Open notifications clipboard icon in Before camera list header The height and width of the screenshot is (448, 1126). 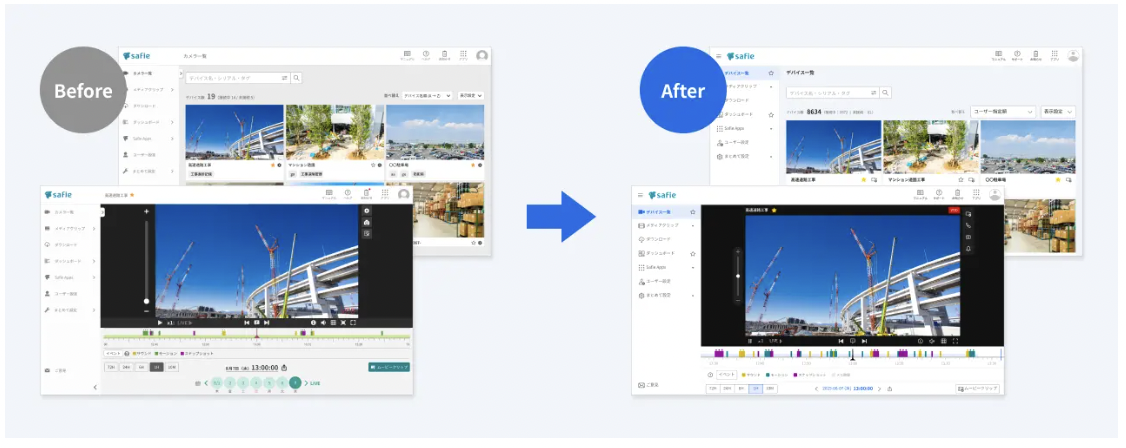click(445, 54)
